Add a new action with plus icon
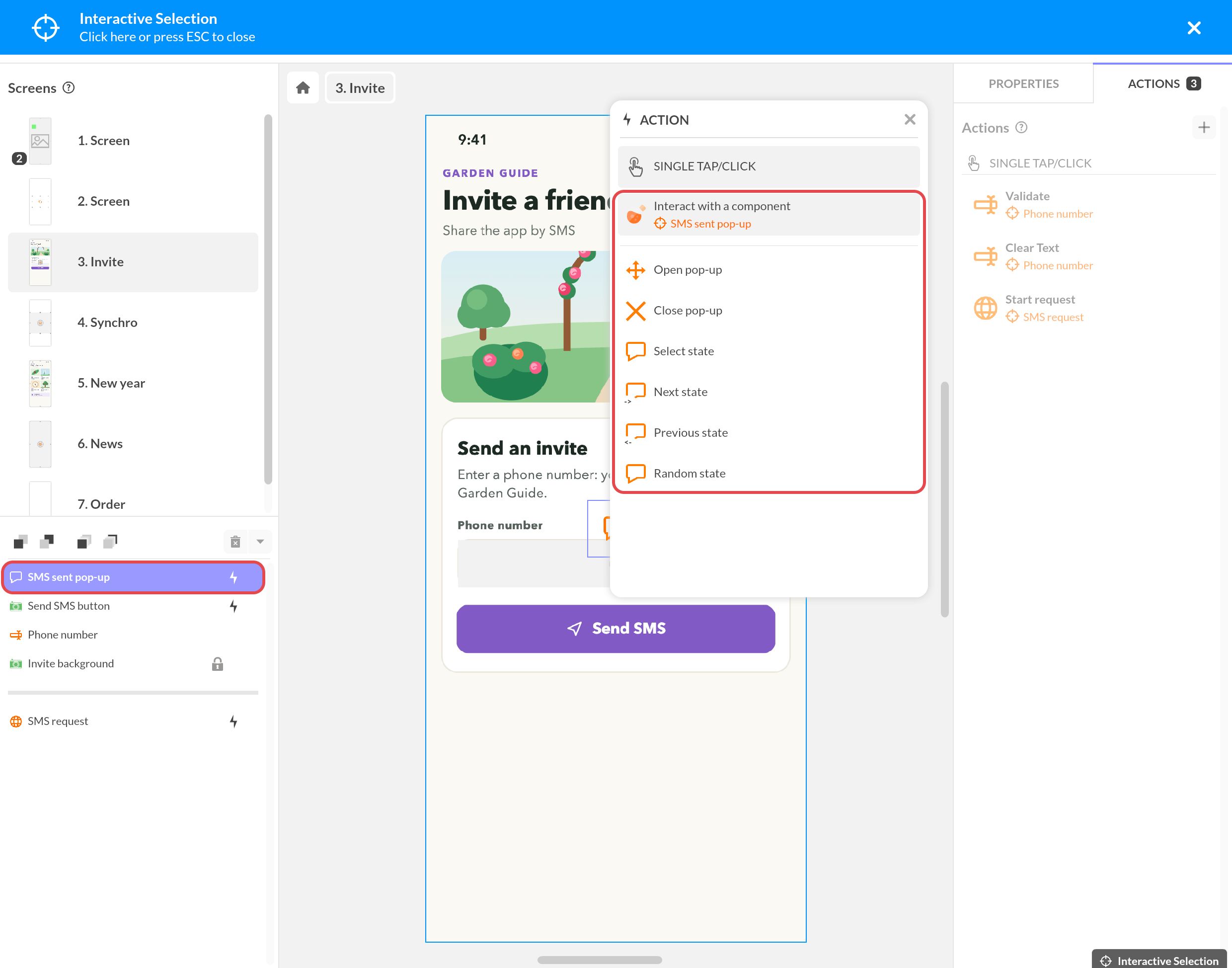This screenshot has width=1232, height=968. click(1204, 128)
